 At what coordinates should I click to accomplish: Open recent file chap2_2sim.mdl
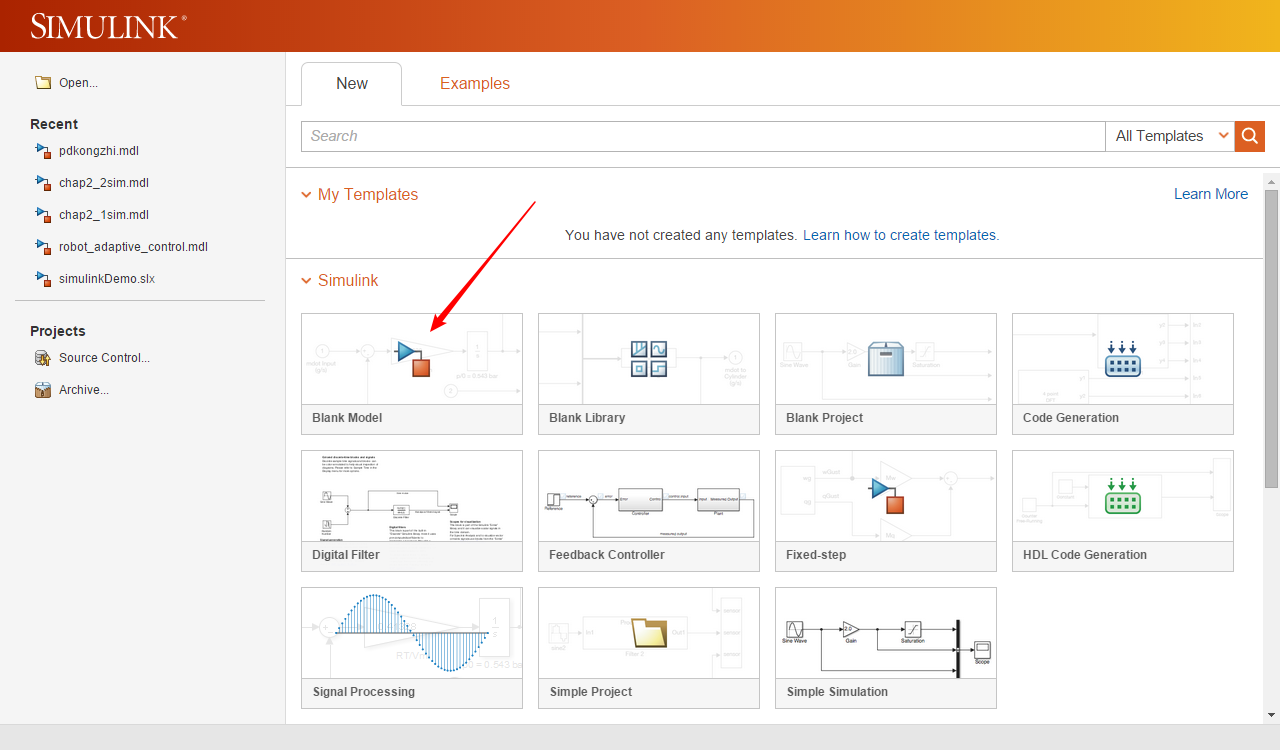[x=104, y=183]
